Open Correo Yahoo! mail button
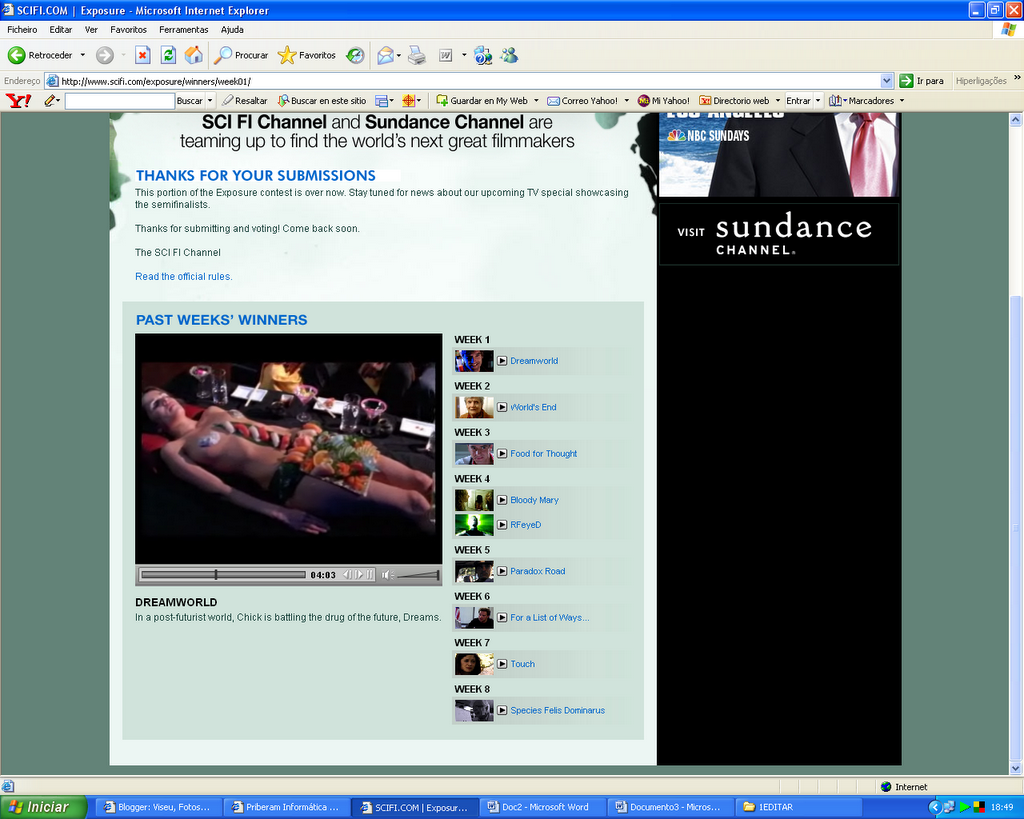 (582, 101)
